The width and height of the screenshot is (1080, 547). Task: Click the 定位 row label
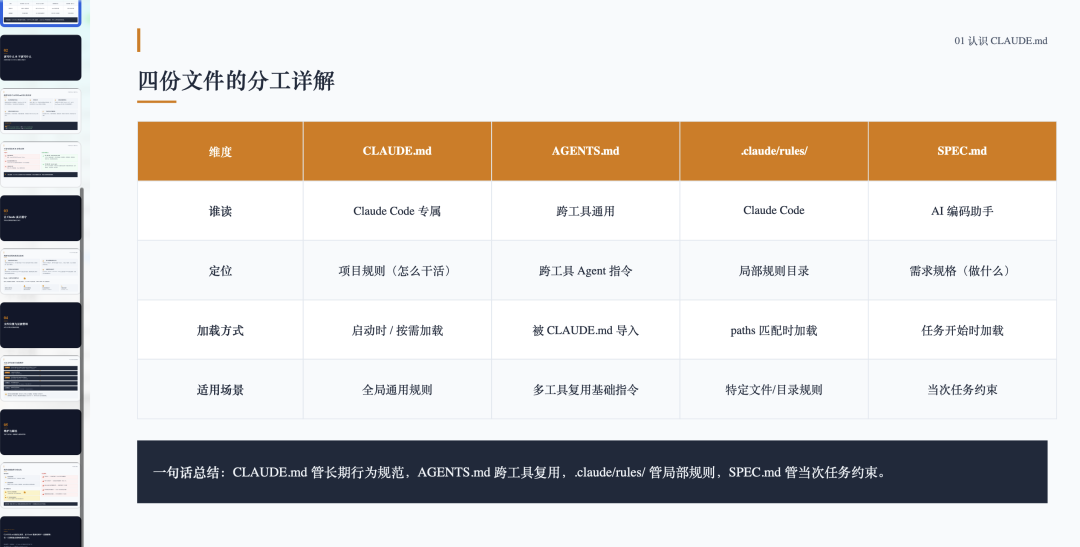(x=220, y=271)
